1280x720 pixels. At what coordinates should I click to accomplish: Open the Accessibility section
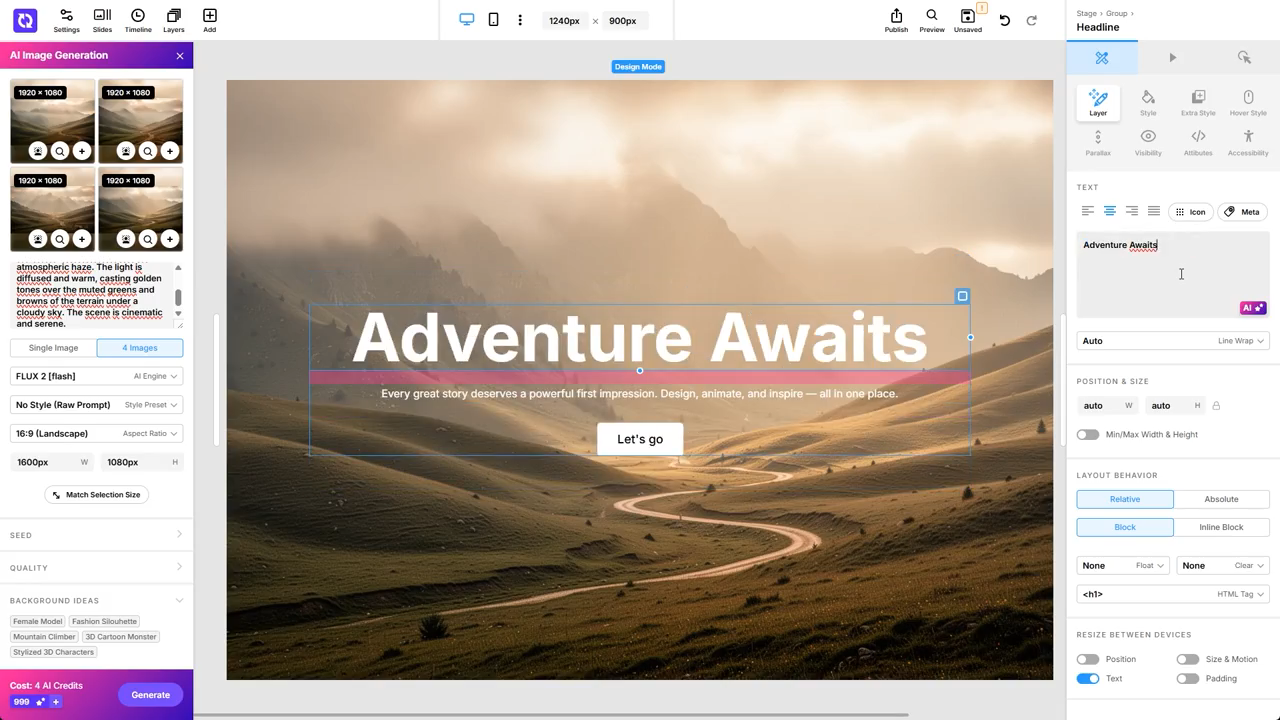[1248, 142]
